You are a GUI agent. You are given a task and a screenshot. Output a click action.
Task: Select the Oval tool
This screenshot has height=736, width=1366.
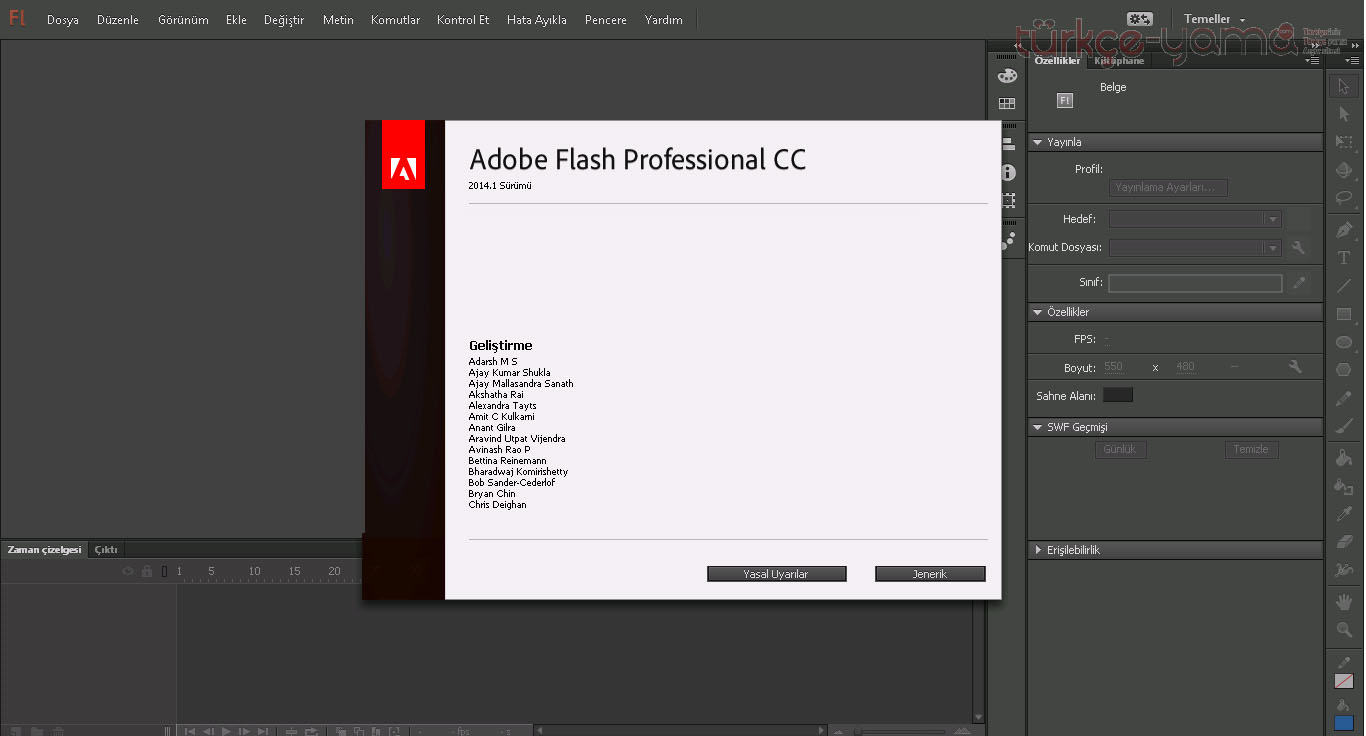[x=1344, y=342]
